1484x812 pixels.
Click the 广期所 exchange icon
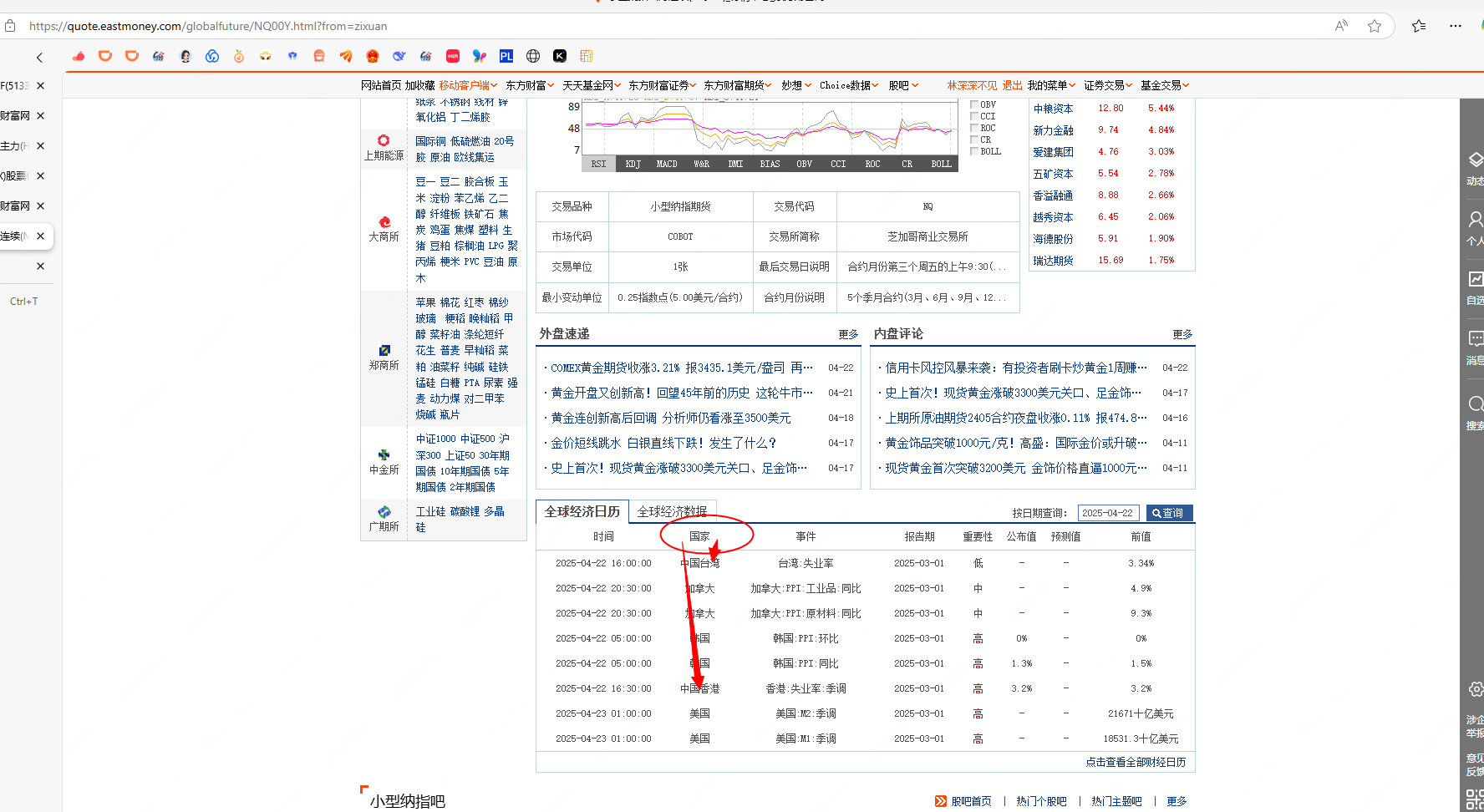coord(384,512)
